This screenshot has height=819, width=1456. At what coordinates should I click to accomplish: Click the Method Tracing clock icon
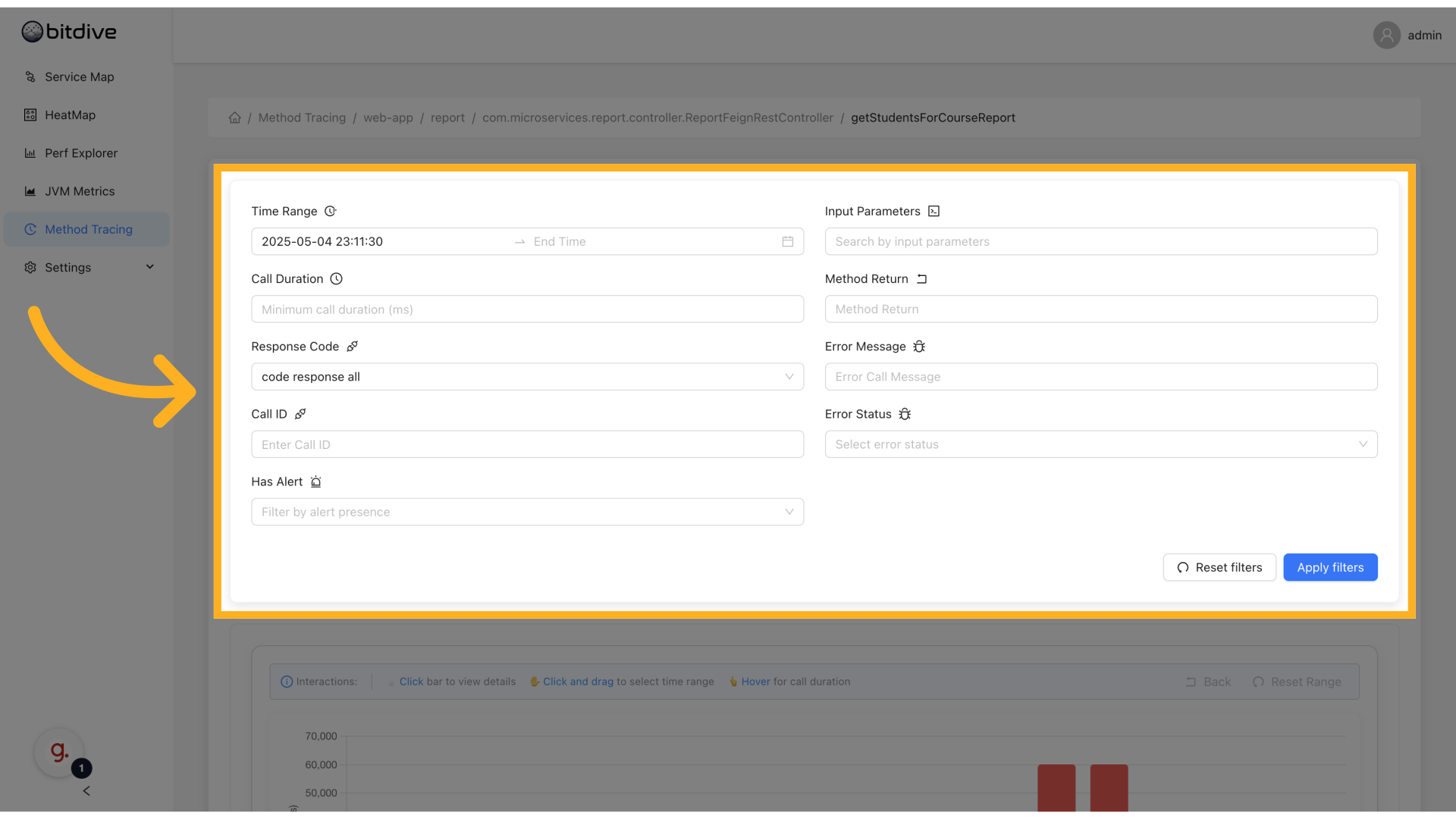[x=30, y=229]
